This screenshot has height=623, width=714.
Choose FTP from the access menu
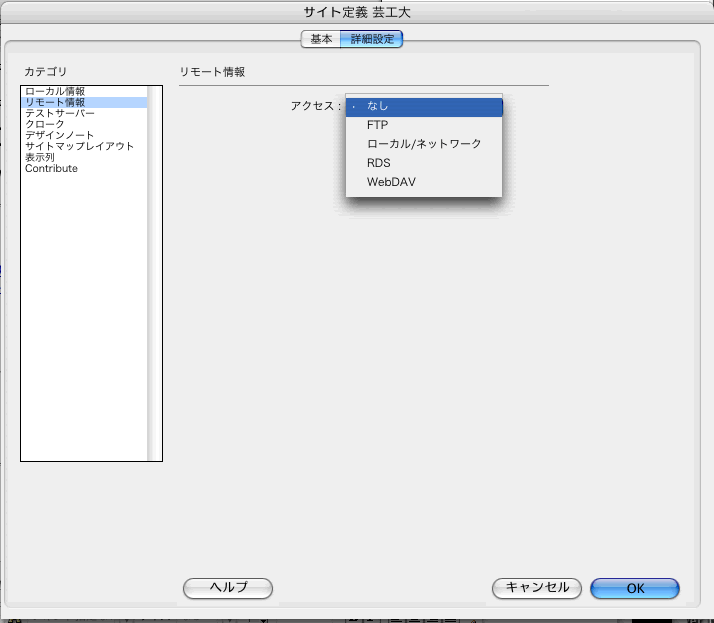tap(424, 125)
